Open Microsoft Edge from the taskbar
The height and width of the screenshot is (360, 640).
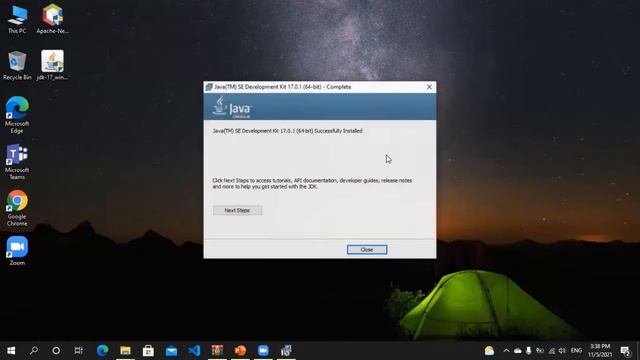[102, 351]
